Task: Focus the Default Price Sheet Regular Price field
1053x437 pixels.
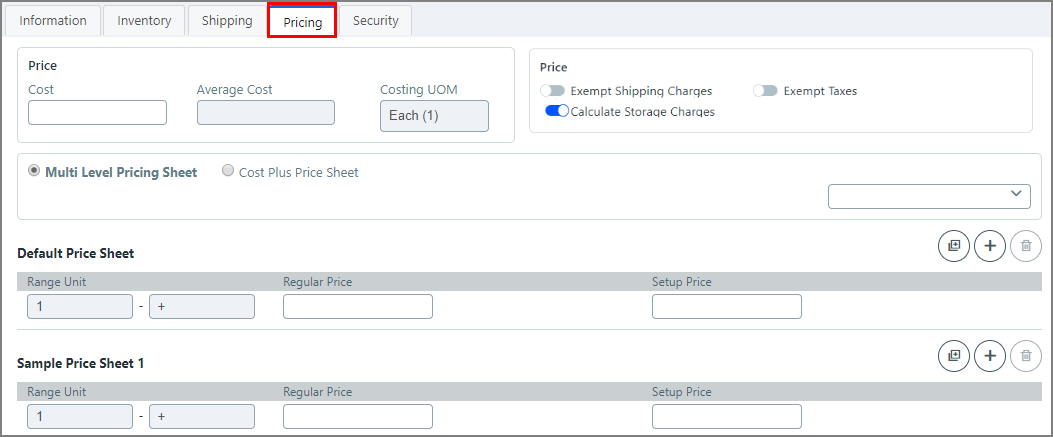Action: coord(358,307)
